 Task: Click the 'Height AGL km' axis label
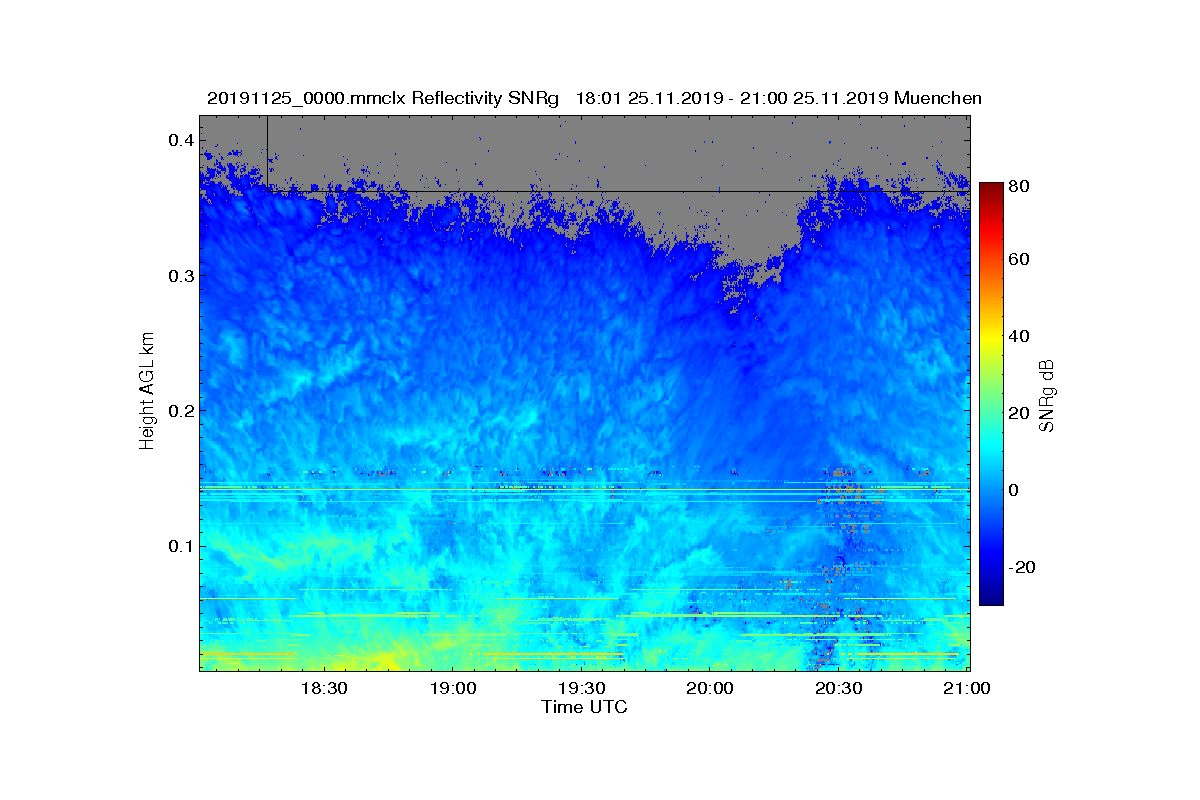pyautogui.click(x=147, y=391)
